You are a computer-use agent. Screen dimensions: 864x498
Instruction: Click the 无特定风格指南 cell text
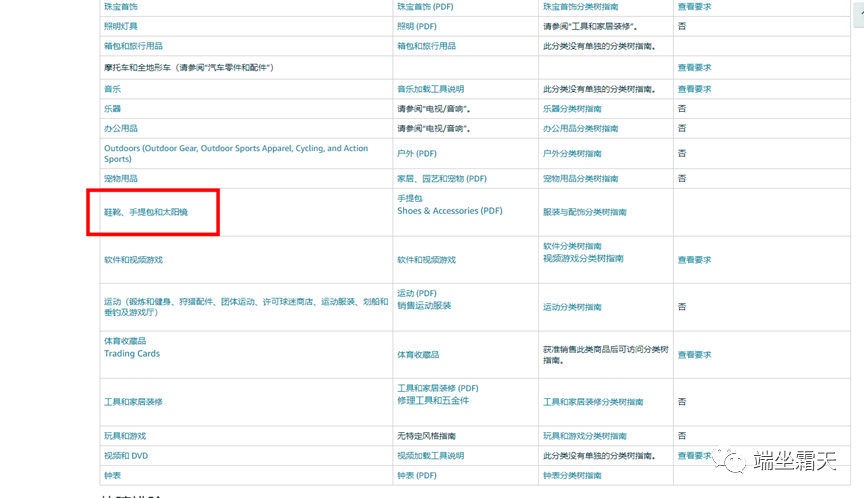[x=426, y=436]
